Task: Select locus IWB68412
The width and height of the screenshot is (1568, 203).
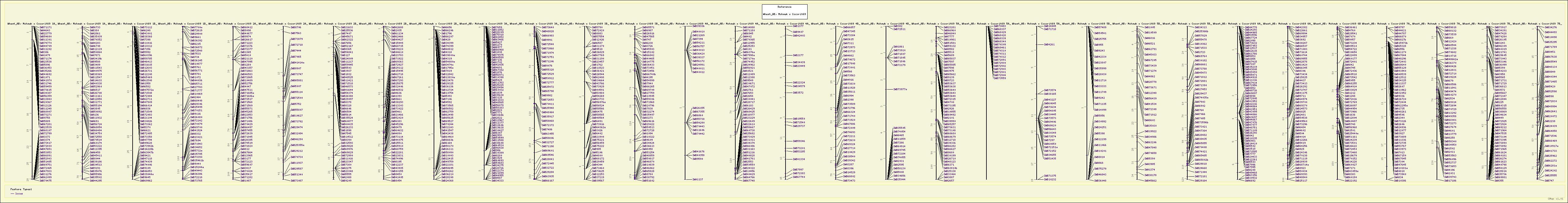Action: tap(247, 27)
